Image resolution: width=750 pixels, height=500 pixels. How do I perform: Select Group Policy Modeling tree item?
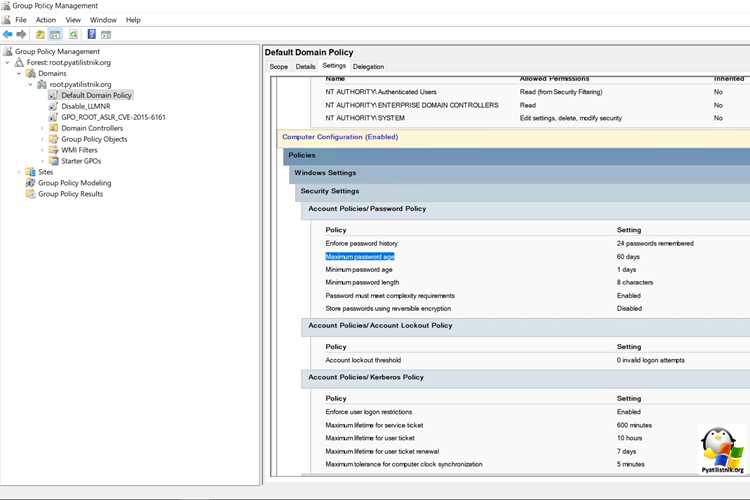75,183
